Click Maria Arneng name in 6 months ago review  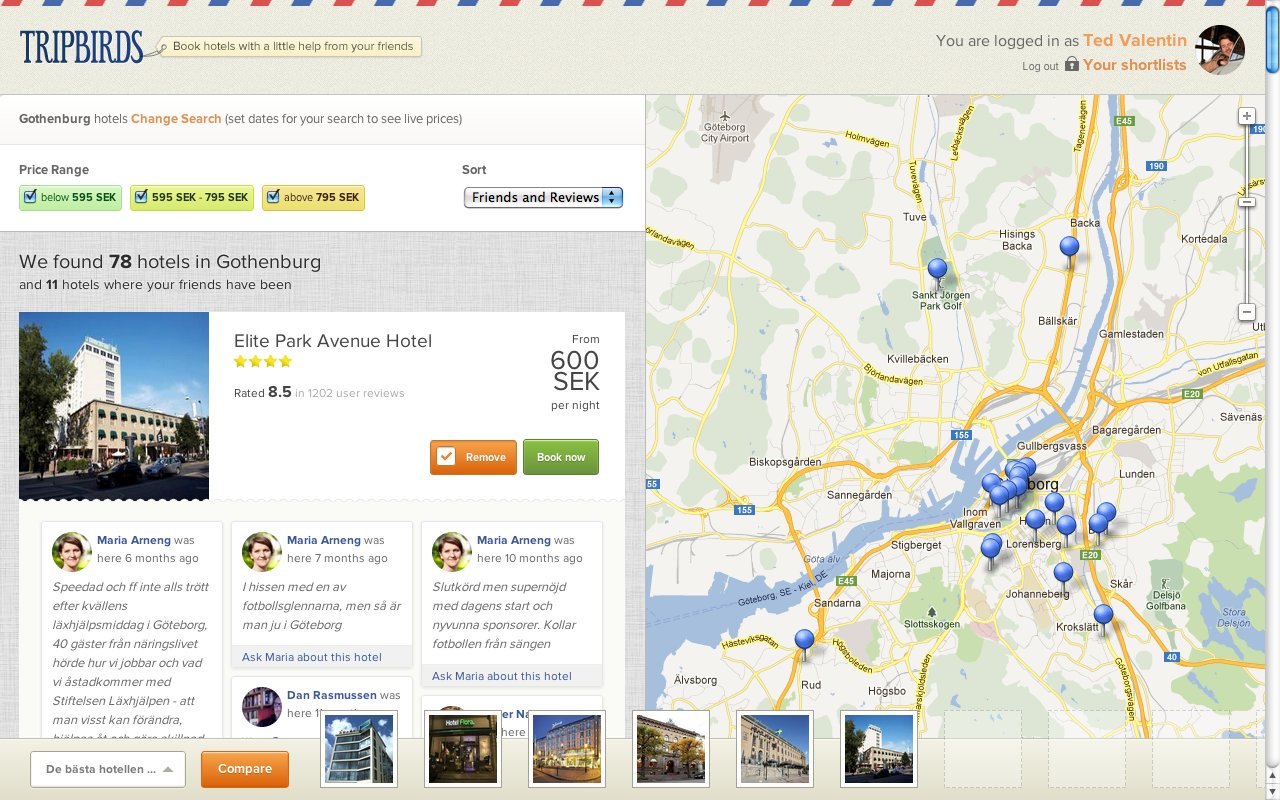(134, 540)
